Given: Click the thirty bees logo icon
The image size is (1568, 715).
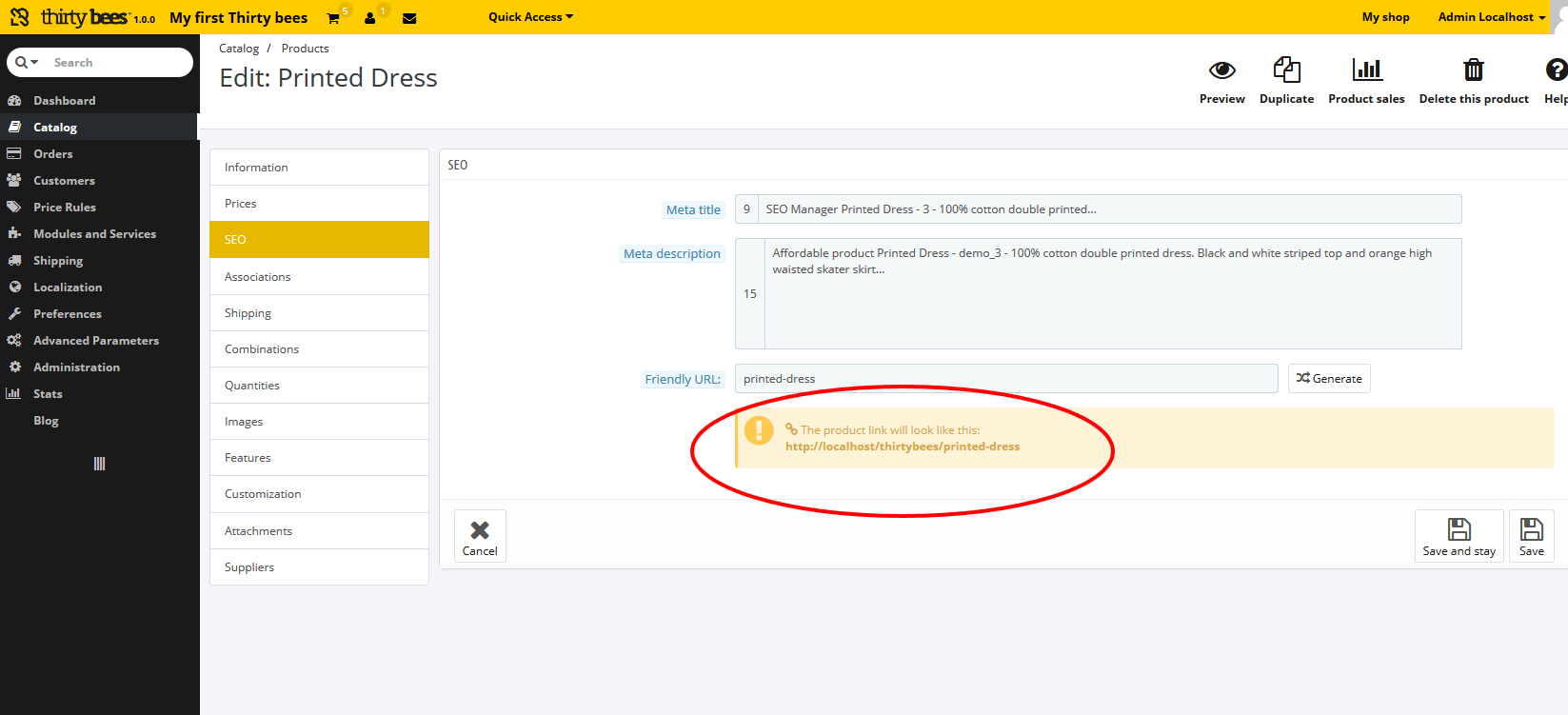Looking at the screenshot, I should (x=20, y=17).
